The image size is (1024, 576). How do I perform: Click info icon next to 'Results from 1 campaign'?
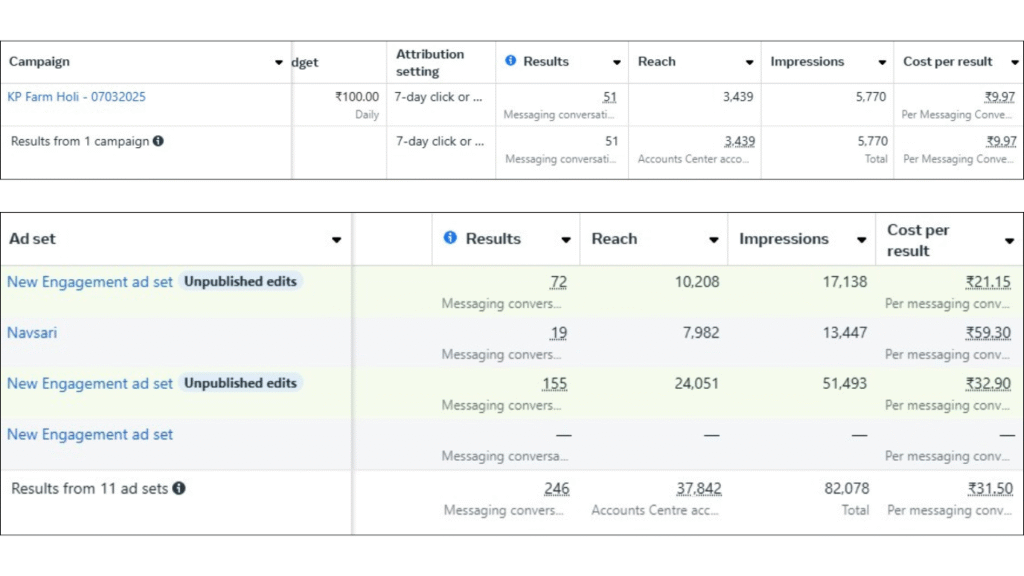point(158,141)
